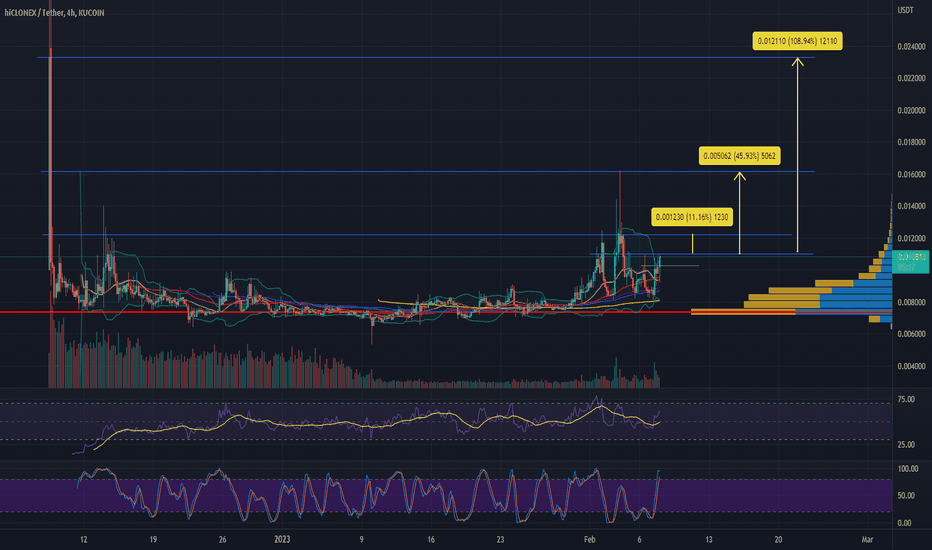Click the date label 12 on time axis
The height and width of the screenshot is (550, 932).
pos(84,539)
